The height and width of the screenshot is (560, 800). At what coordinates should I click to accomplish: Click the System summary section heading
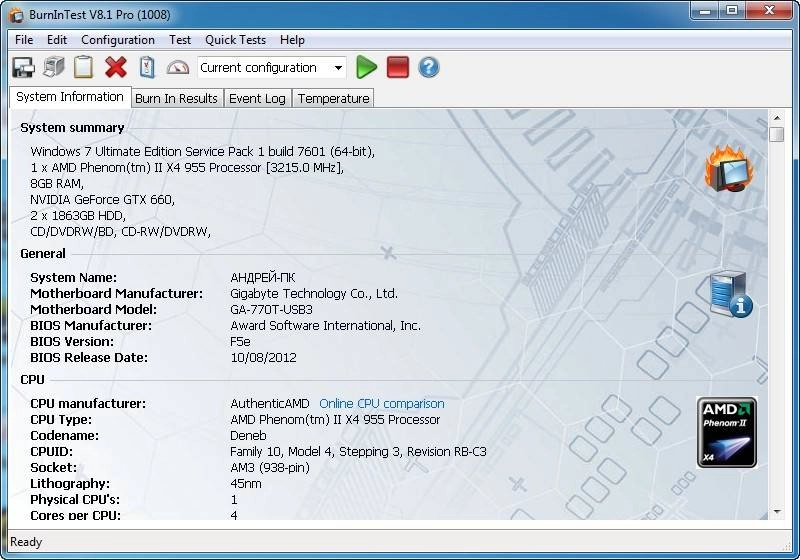click(72, 128)
